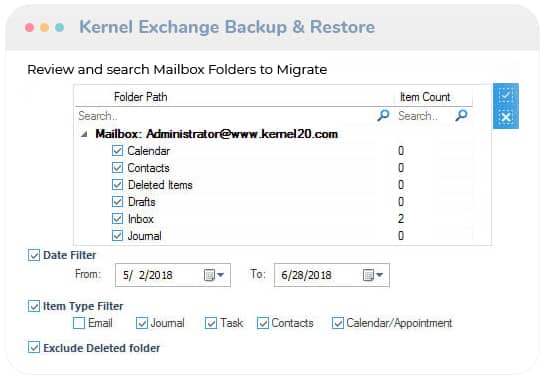545x380 pixels.
Task: Click the Calendar/Appointment label text
Action: click(x=399, y=323)
